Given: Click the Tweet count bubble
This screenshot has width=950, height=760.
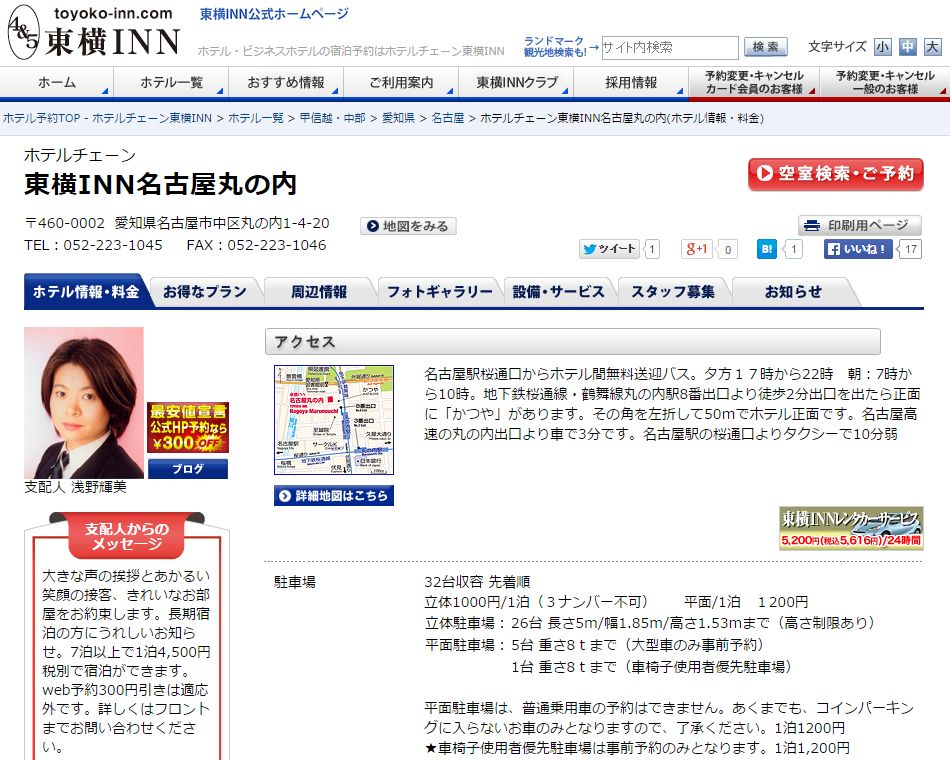Looking at the screenshot, I should tap(652, 249).
